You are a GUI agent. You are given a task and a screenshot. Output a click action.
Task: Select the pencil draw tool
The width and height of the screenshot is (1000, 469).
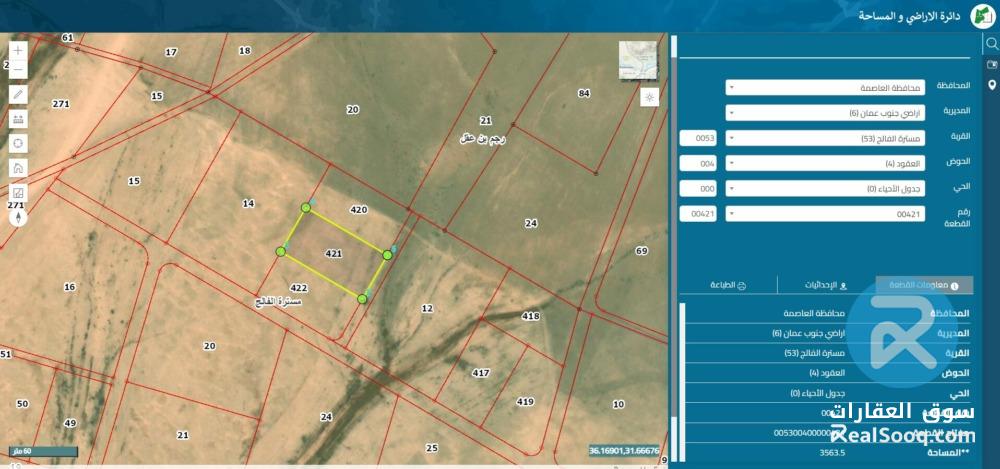point(18,94)
